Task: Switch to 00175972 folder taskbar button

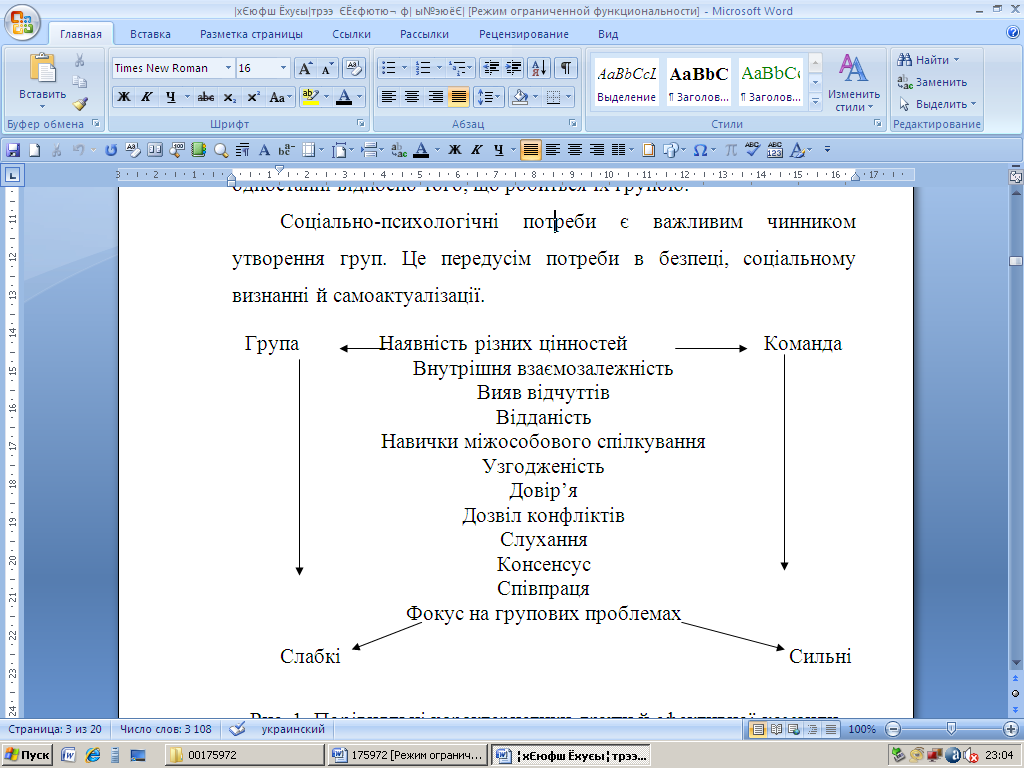Action: click(x=244, y=756)
